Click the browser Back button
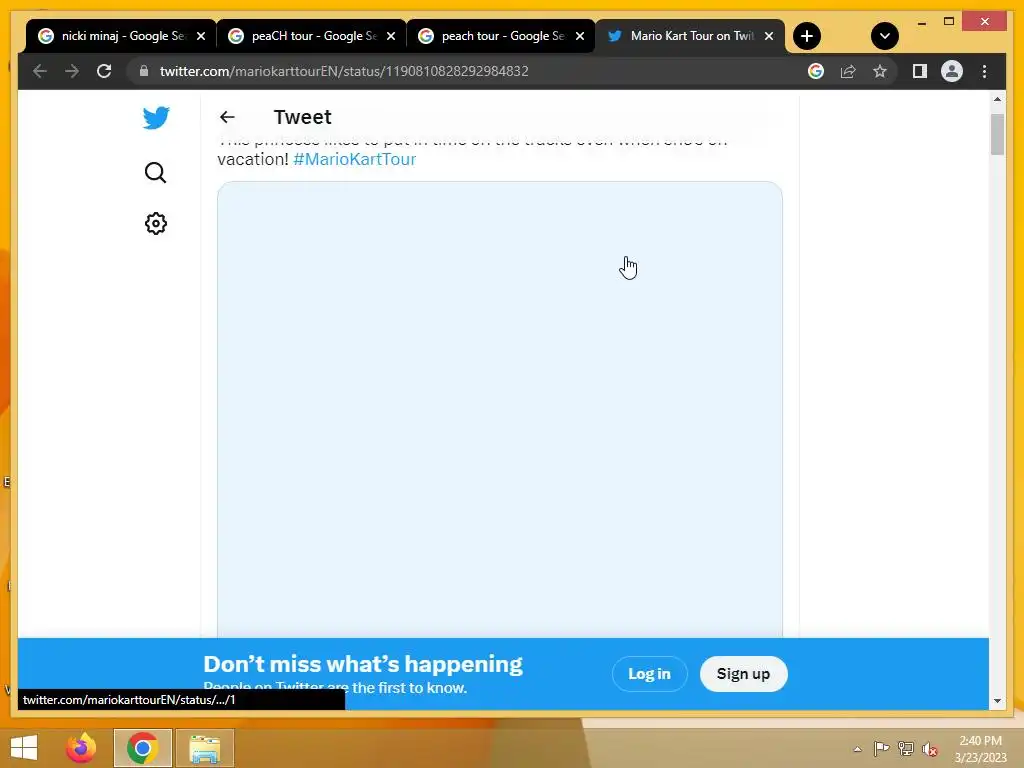This screenshot has height=768, width=1024. click(40, 71)
